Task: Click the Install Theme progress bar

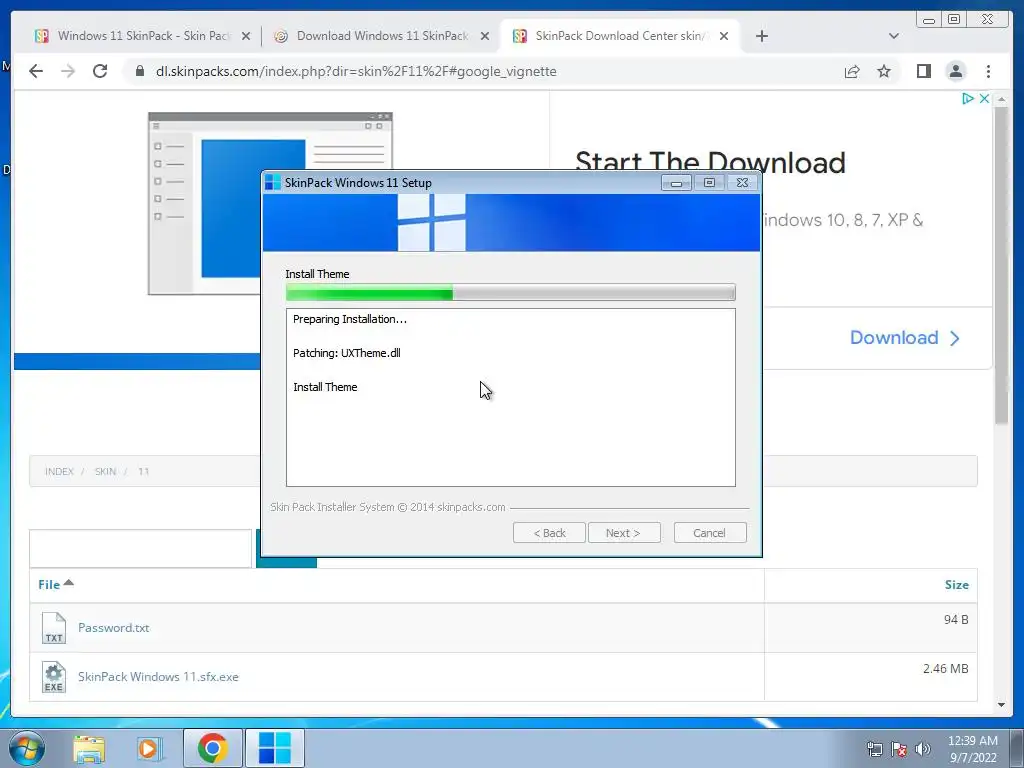Action: tap(511, 293)
